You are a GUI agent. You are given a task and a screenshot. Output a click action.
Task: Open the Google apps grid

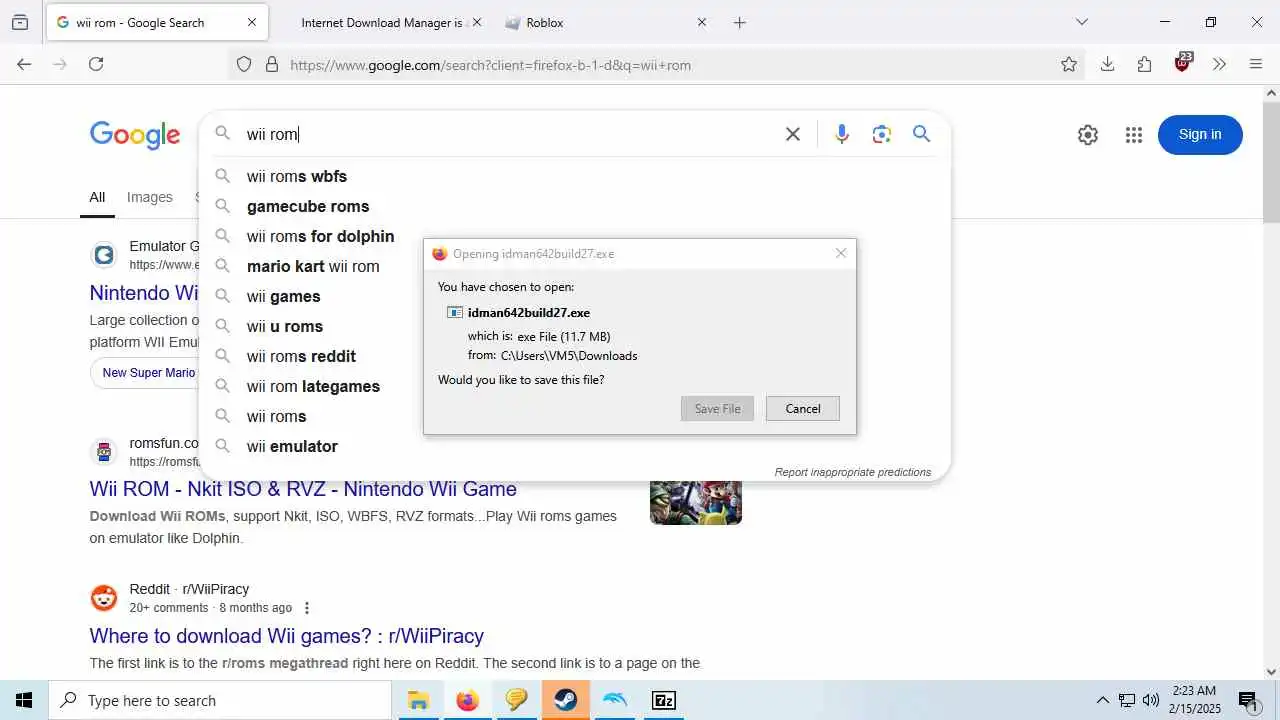coord(1133,135)
